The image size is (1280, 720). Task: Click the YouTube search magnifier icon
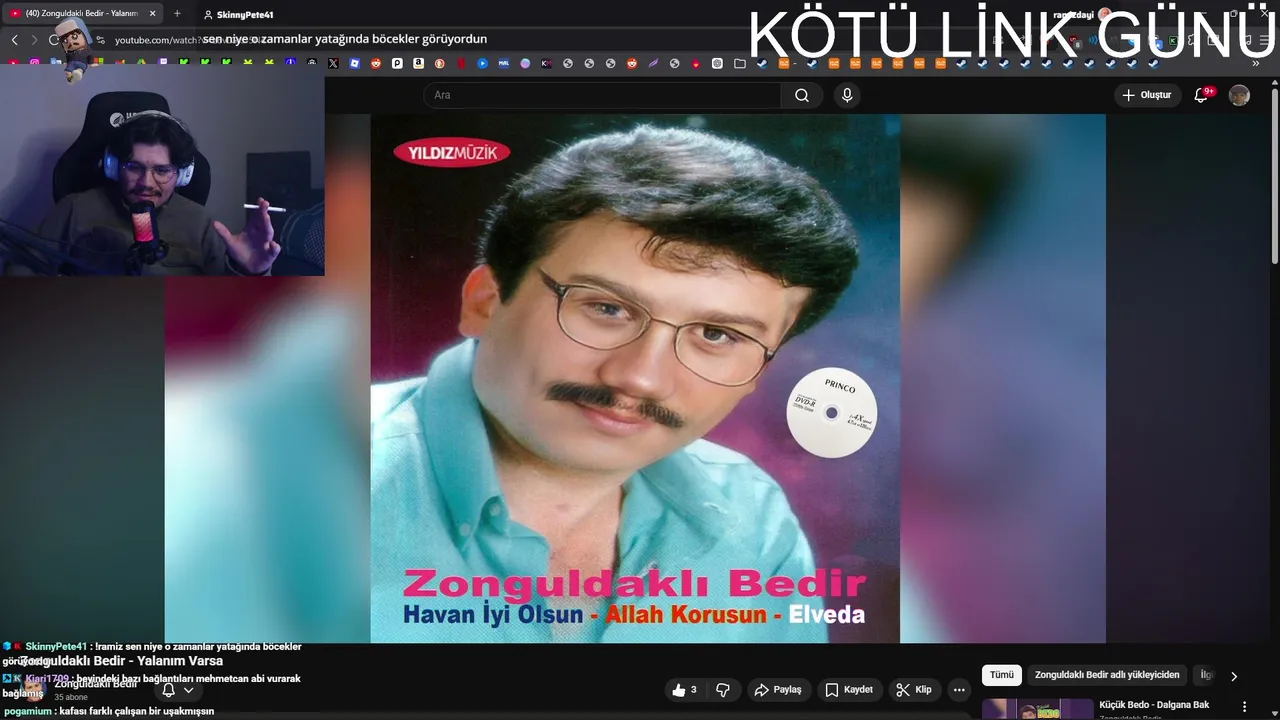802,95
